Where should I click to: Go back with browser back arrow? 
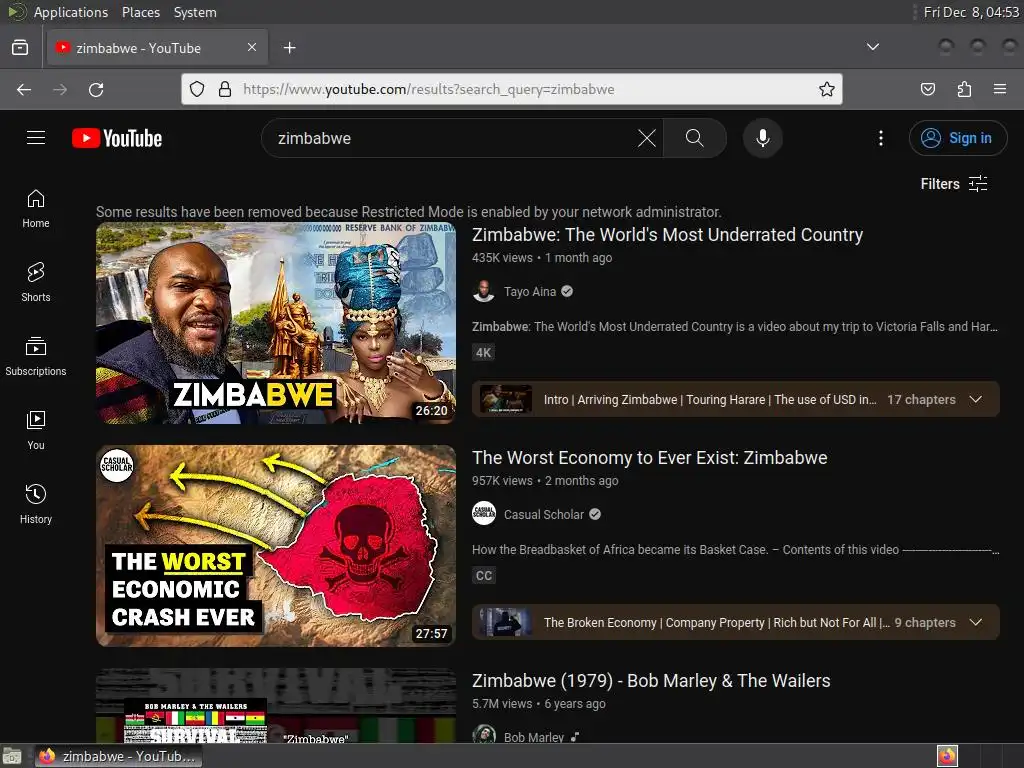[24, 89]
